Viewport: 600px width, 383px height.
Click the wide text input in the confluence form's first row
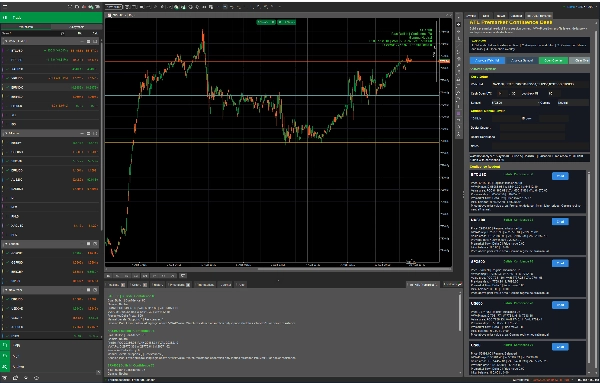coord(541,84)
